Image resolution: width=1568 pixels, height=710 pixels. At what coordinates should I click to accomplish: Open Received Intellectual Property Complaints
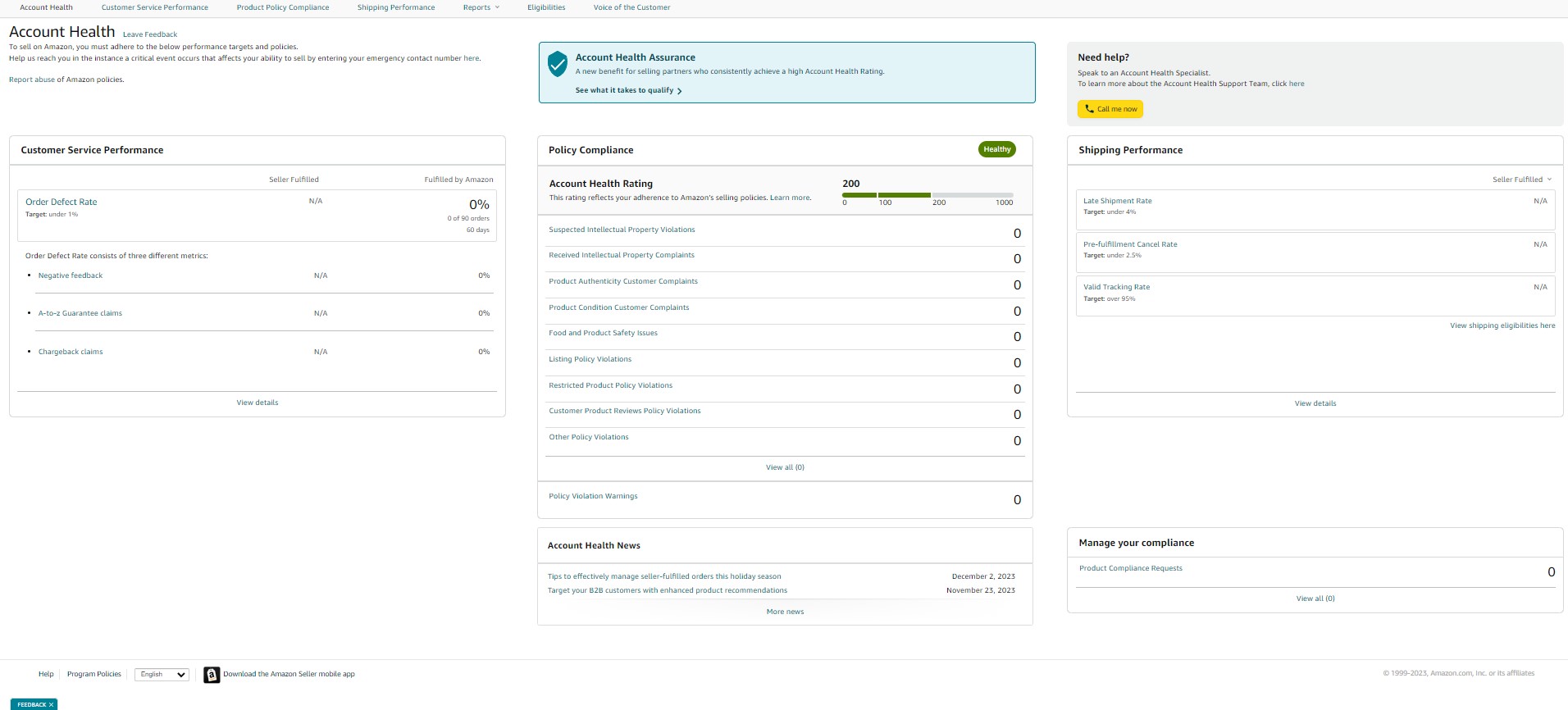click(622, 255)
